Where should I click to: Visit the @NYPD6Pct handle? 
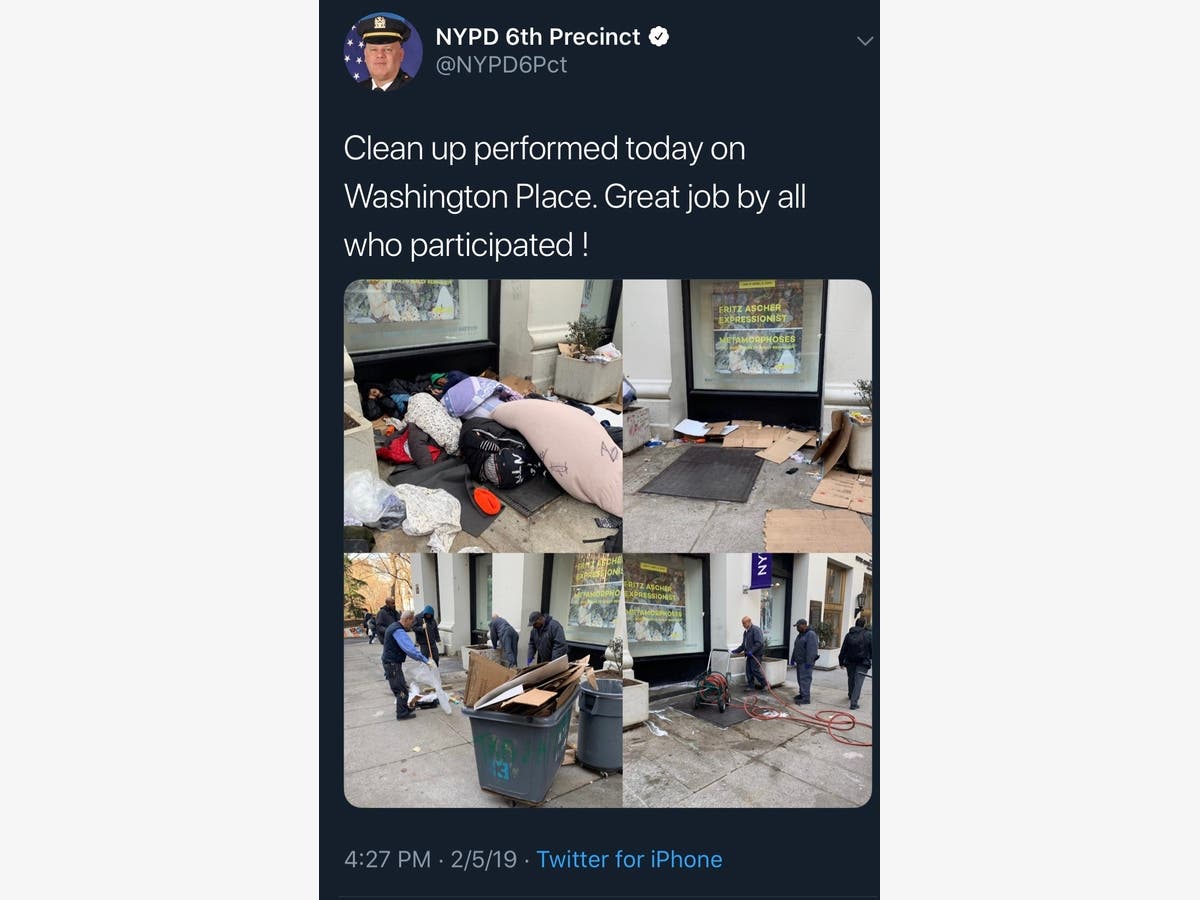501,65
